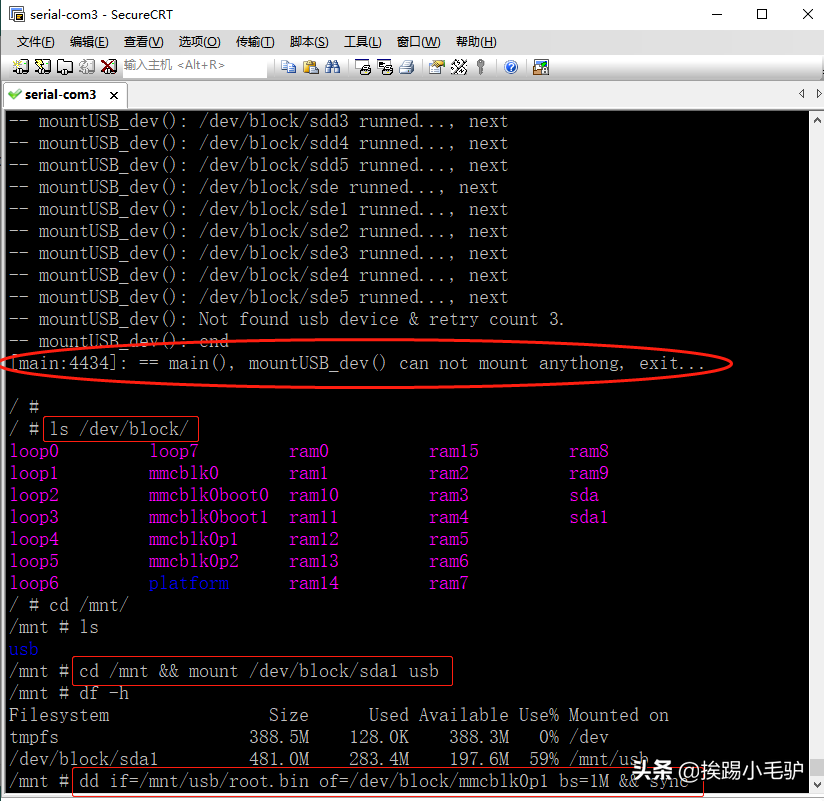Image resolution: width=824 pixels, height=801 pixels.
Task: Click green check mark on serial-com3 tab
Action: (15, 94)
